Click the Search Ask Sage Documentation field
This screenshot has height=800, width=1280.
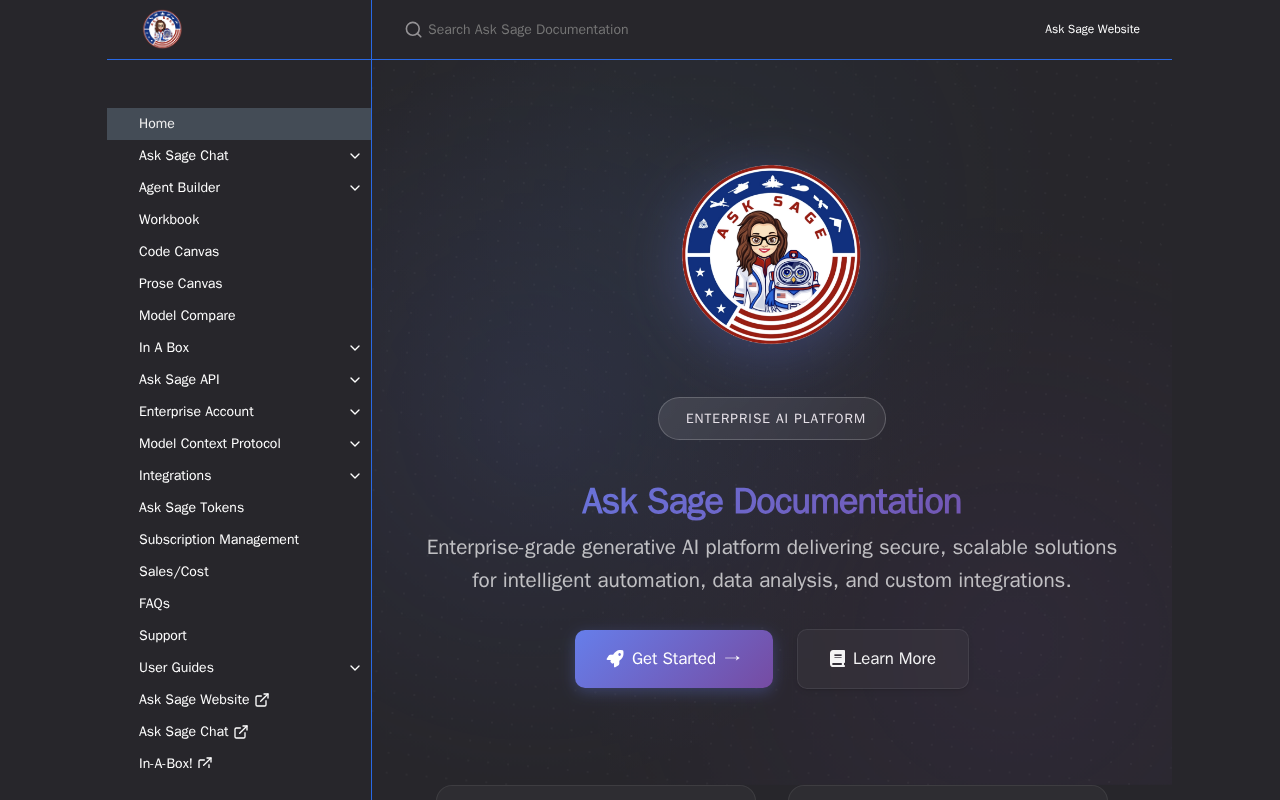[x=700, y=30]
